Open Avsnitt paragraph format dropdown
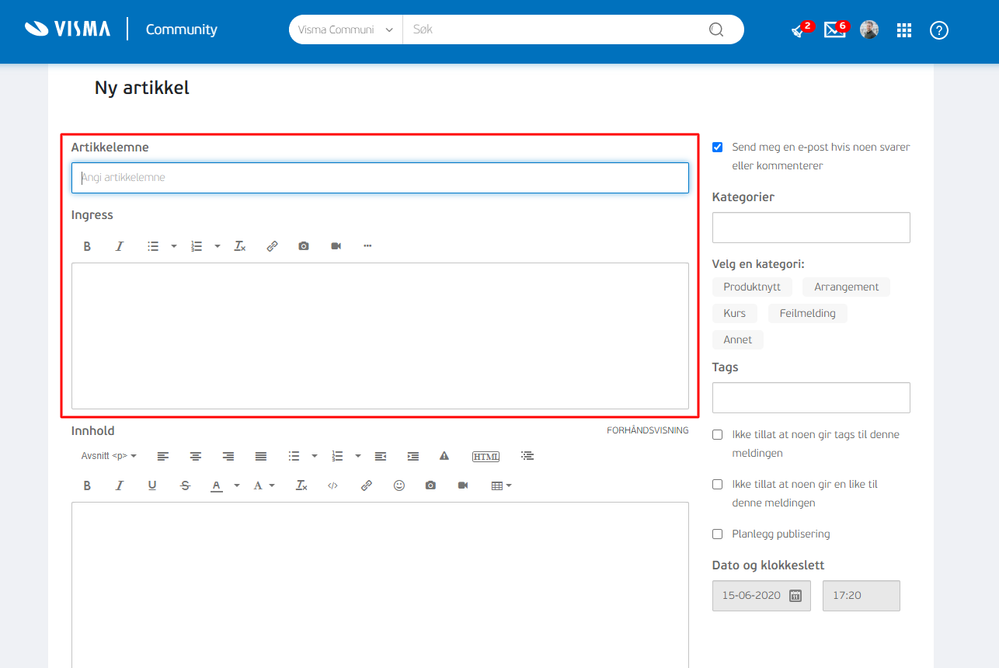The image size is (999, 668). (x=109, y=456)
